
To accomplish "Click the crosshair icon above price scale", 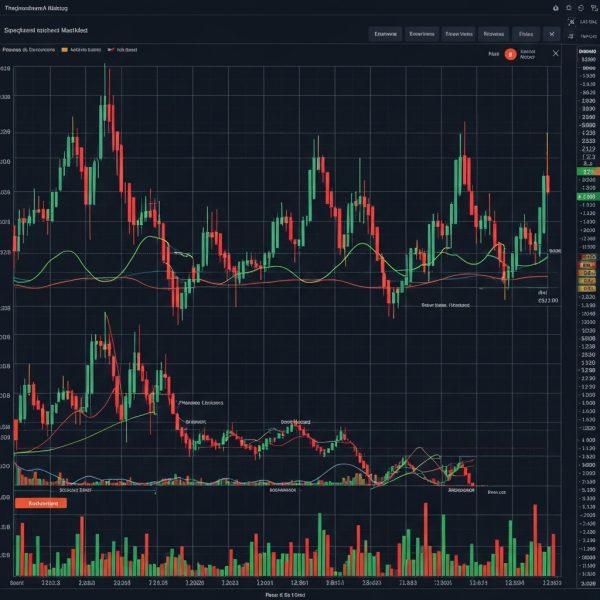I will pos(571,21).
